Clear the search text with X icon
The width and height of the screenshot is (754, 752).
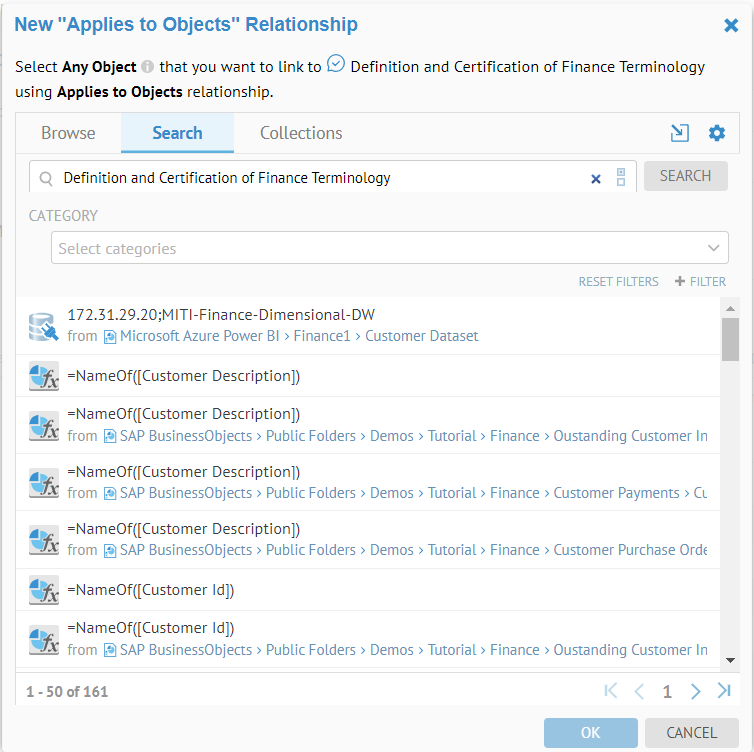pyautogui.click(x=596, y=178)
